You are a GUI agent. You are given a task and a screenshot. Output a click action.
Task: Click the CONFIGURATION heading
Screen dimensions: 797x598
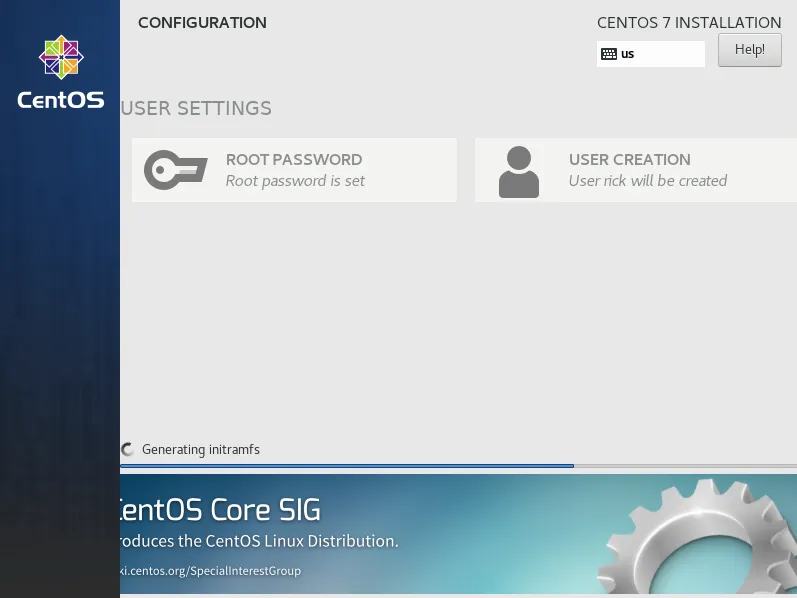point(202,22)
